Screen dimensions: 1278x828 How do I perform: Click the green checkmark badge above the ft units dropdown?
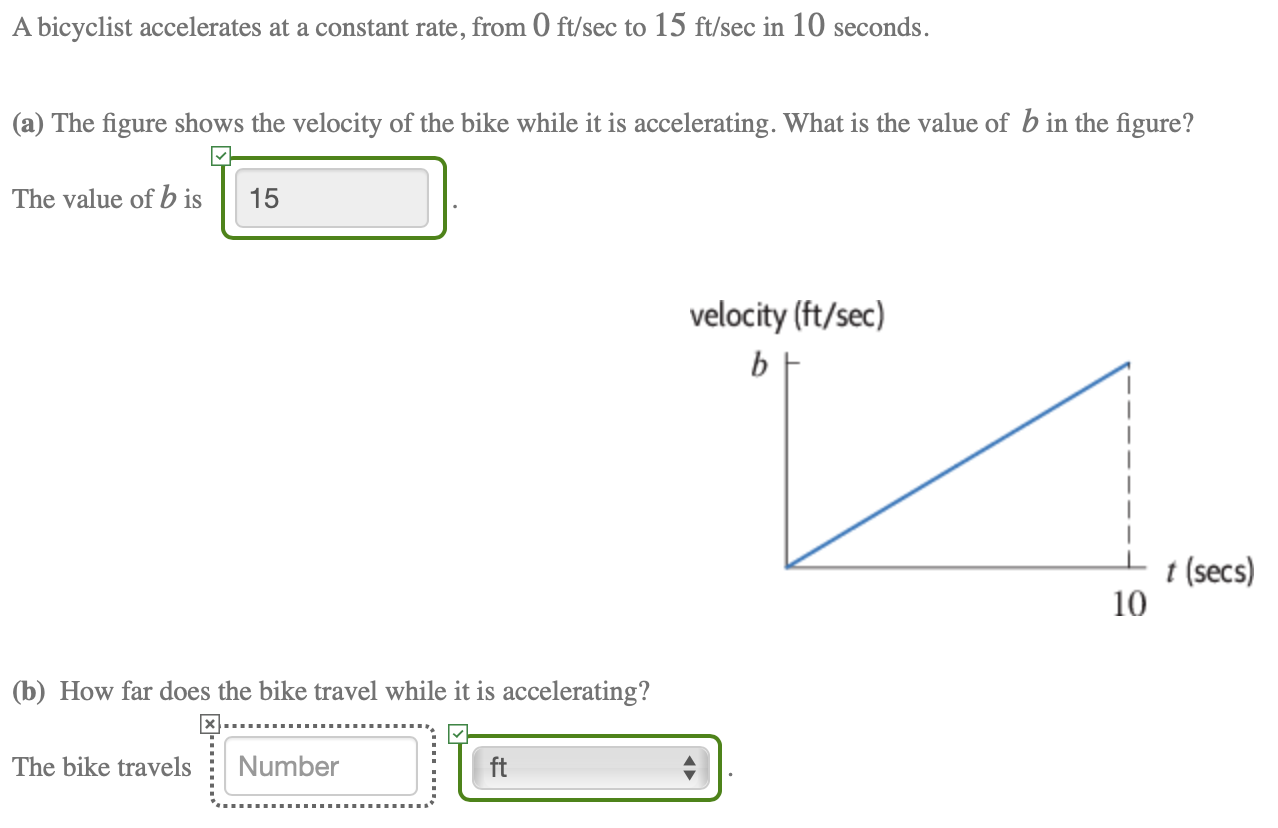pyautogui.click(x=459, y=734)
